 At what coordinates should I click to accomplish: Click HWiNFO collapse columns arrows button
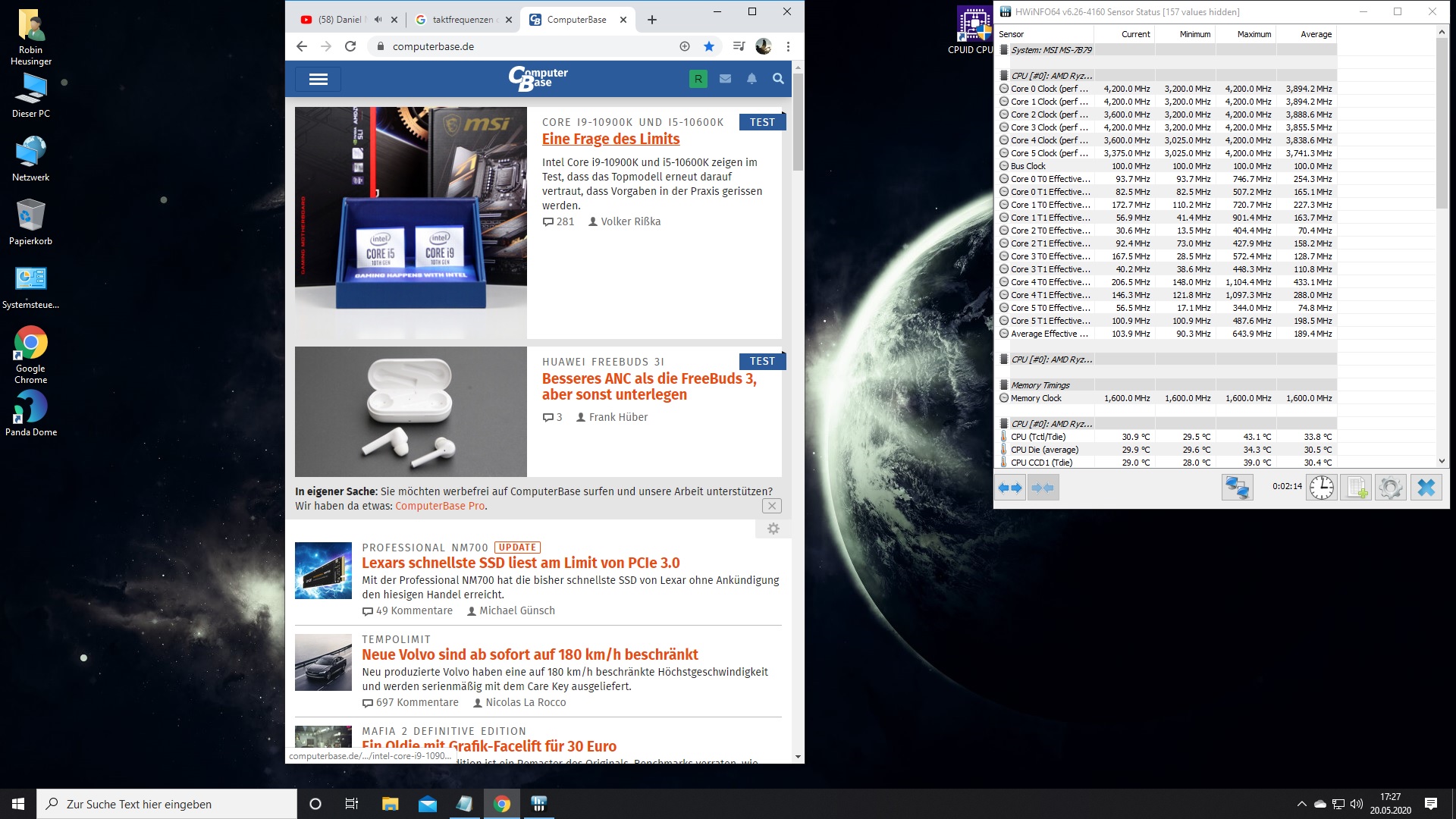click(1043, 488)
